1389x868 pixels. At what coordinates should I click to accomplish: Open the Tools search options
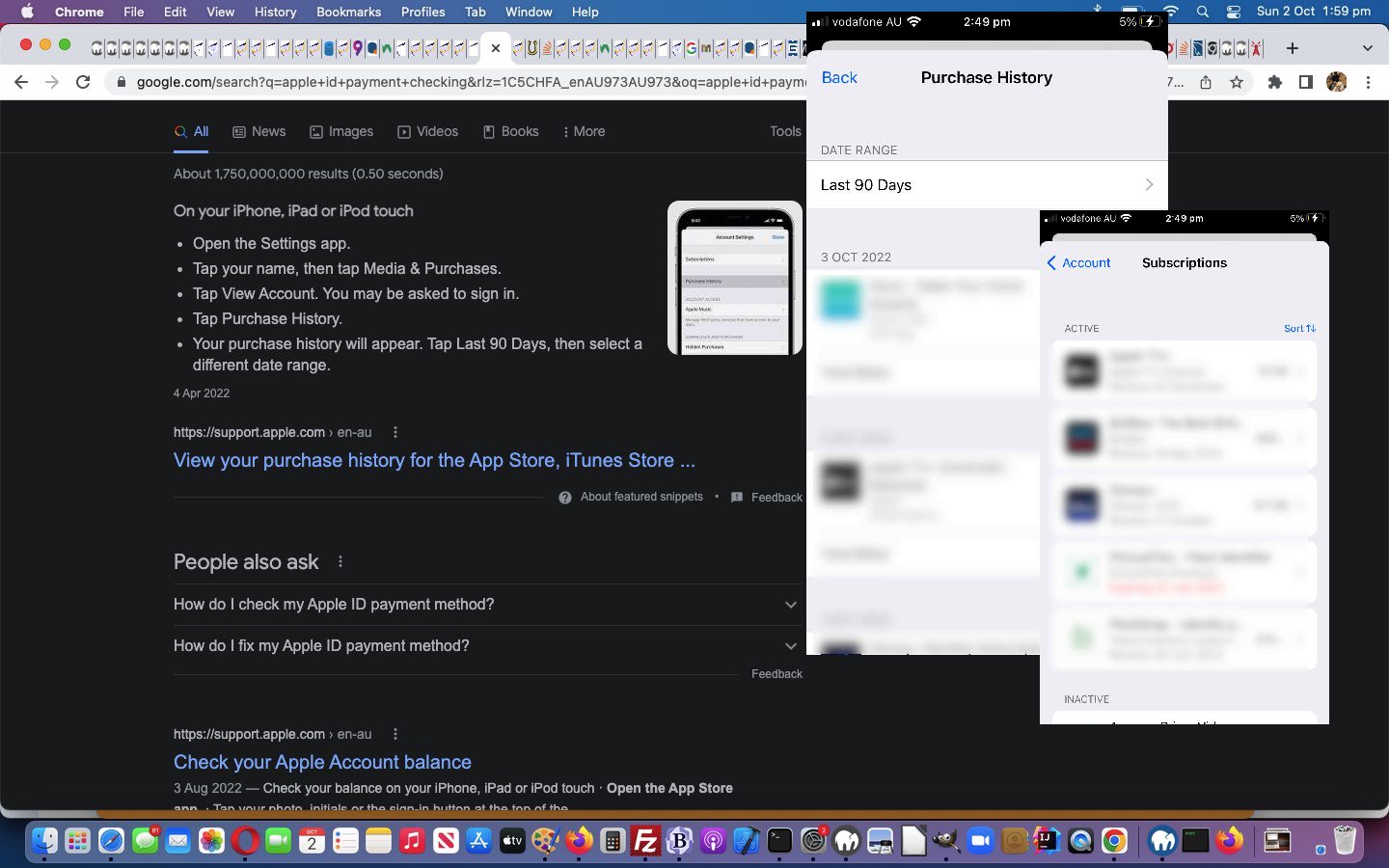pyautogui.click(x=785, y=131)
